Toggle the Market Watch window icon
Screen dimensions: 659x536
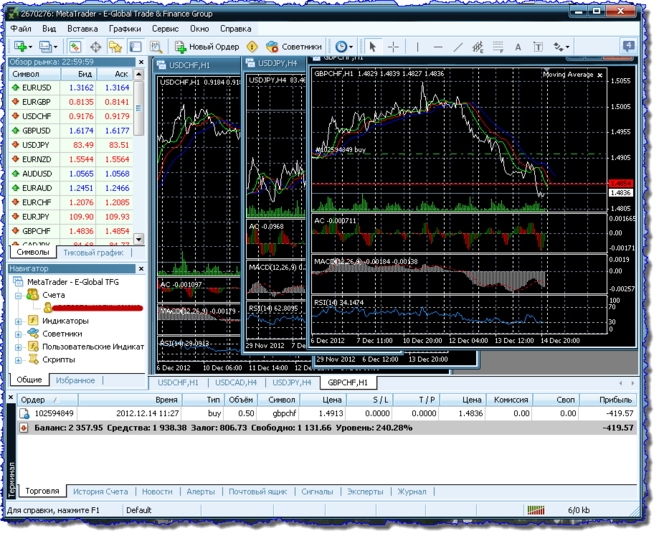click(x=75, y=46)
